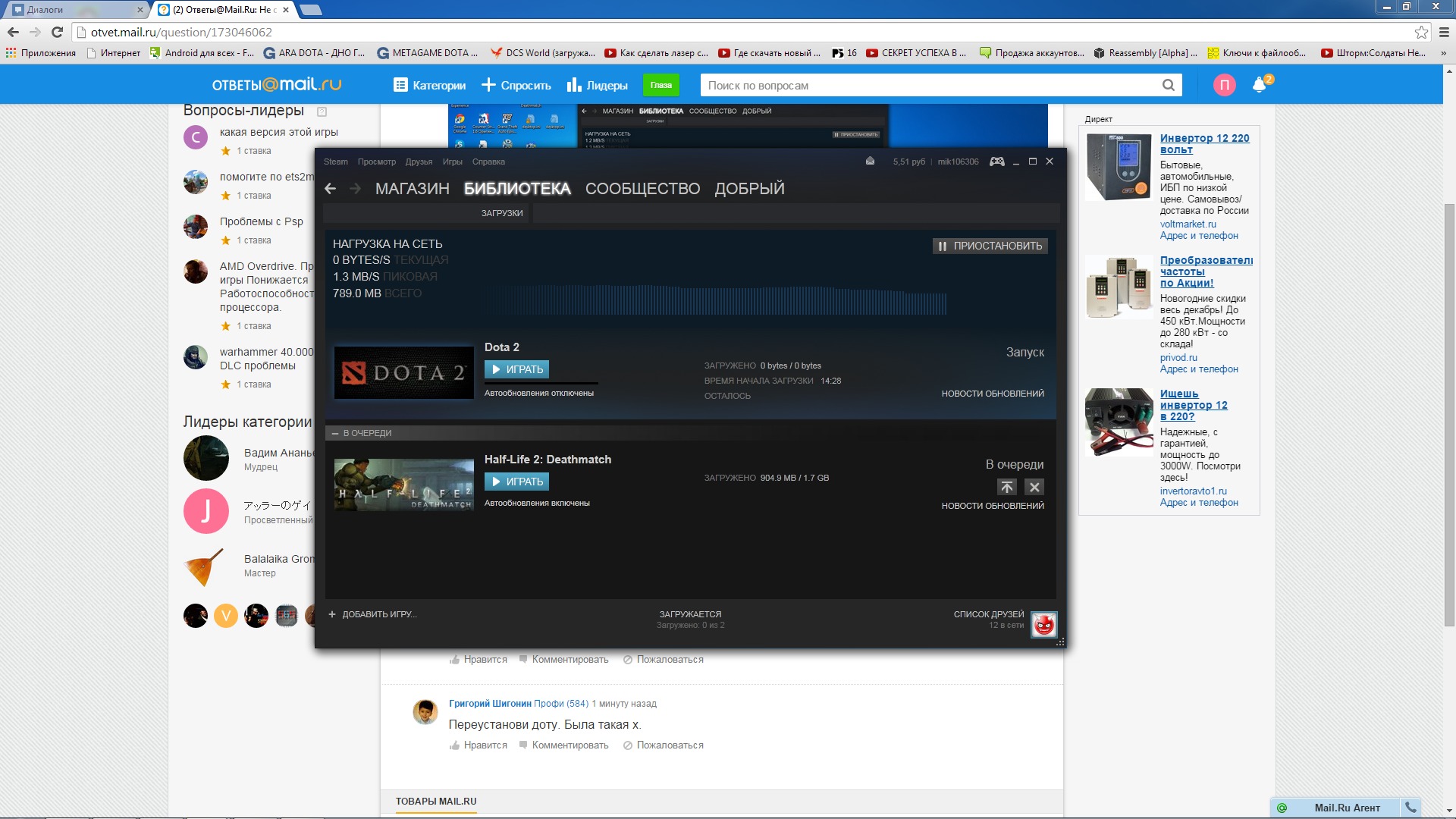
Task: Show more bookmarks overflow chevron
Action: [1443, 53]
